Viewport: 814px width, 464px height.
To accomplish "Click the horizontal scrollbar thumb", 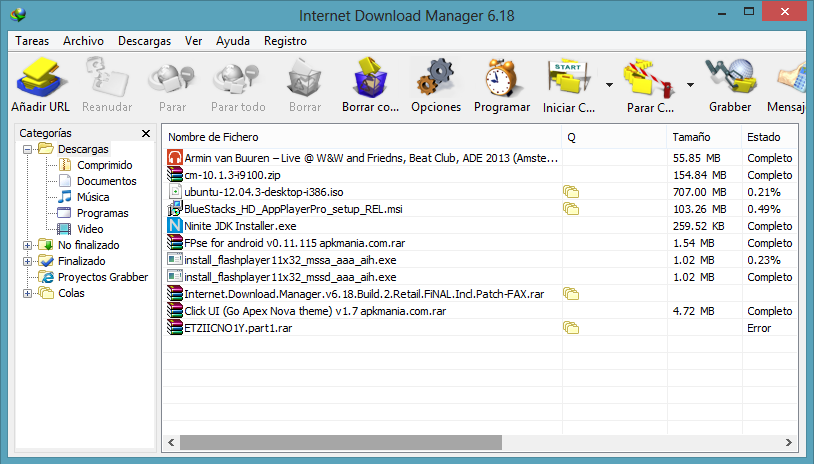I will pos(341,442).
